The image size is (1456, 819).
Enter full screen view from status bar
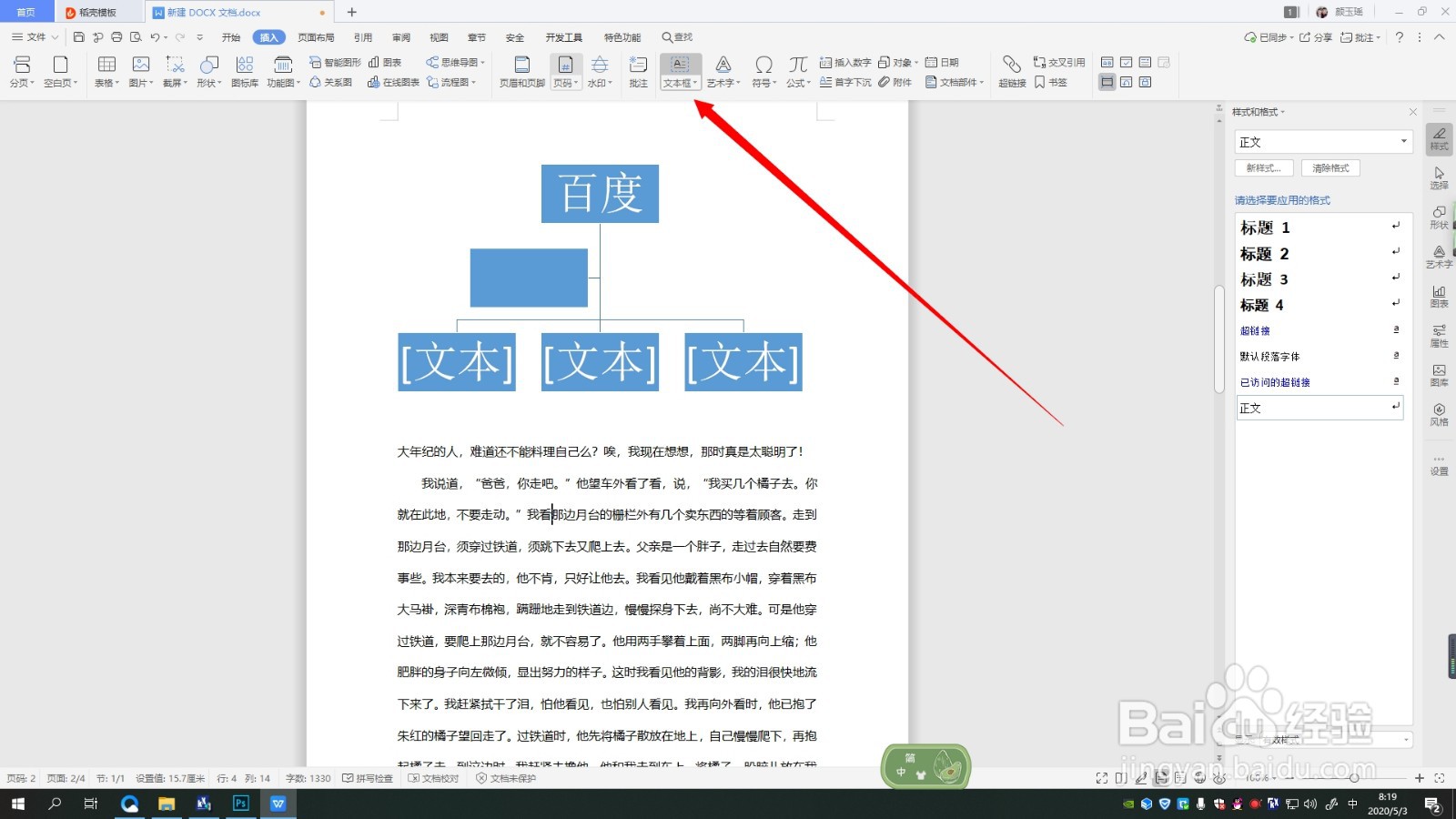[x=1102, y=778]
